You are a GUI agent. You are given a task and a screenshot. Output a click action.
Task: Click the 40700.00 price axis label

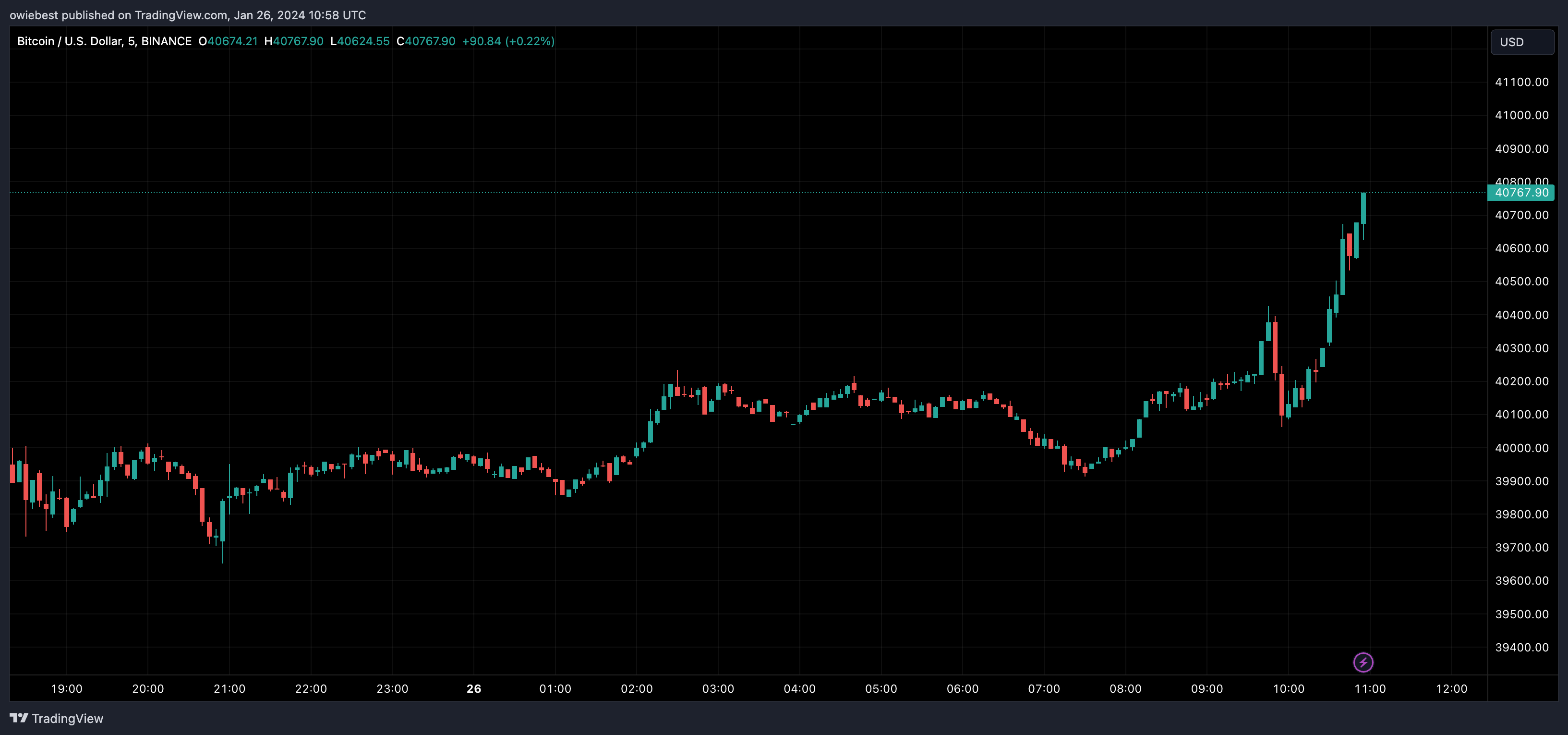click(1522, 215)
